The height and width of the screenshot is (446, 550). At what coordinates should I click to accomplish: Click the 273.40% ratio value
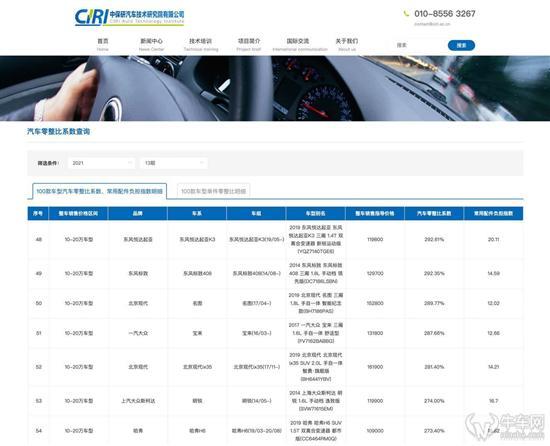[x=434, y=431]
